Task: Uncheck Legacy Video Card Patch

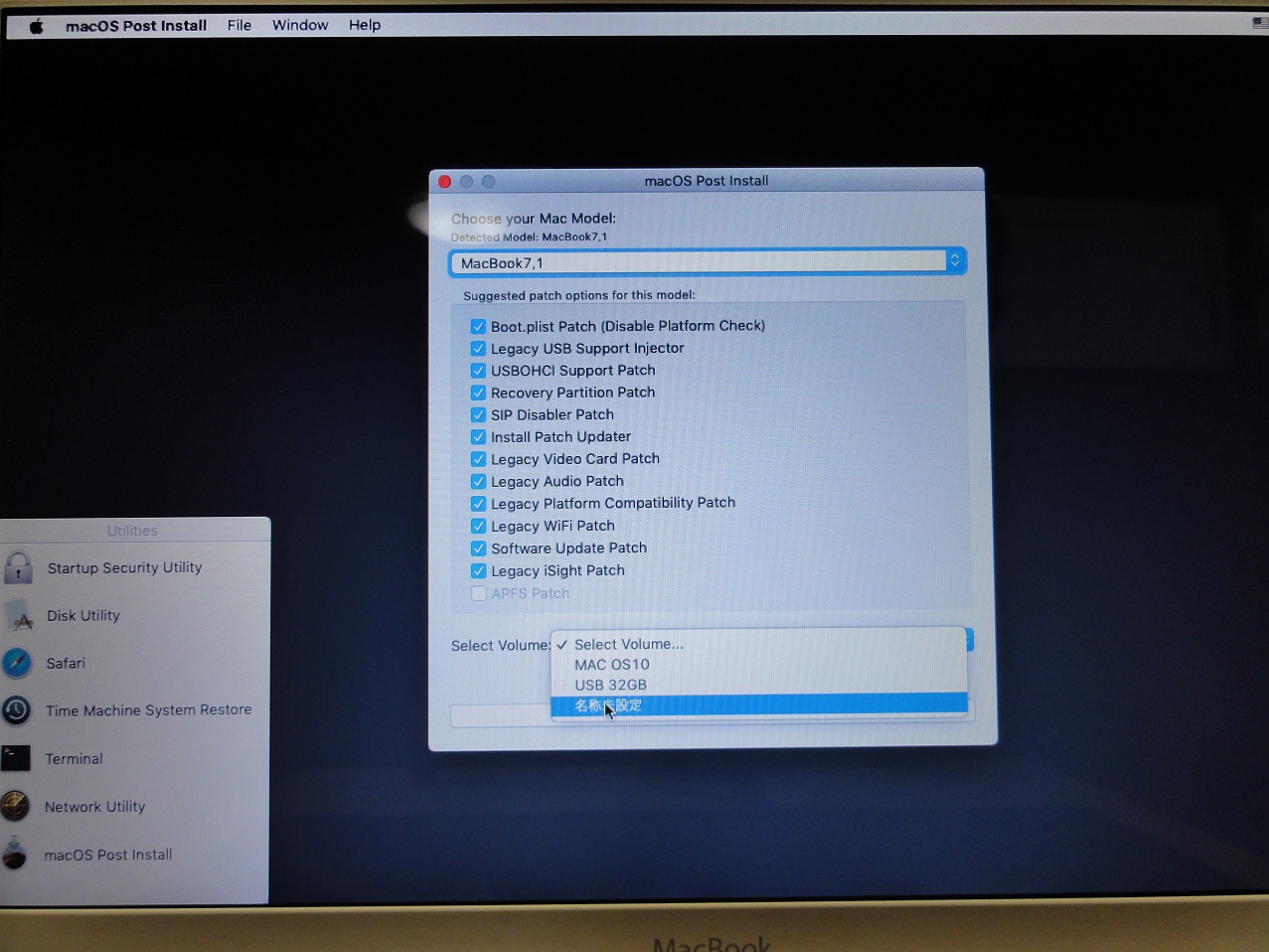Action: coord(478,459)
